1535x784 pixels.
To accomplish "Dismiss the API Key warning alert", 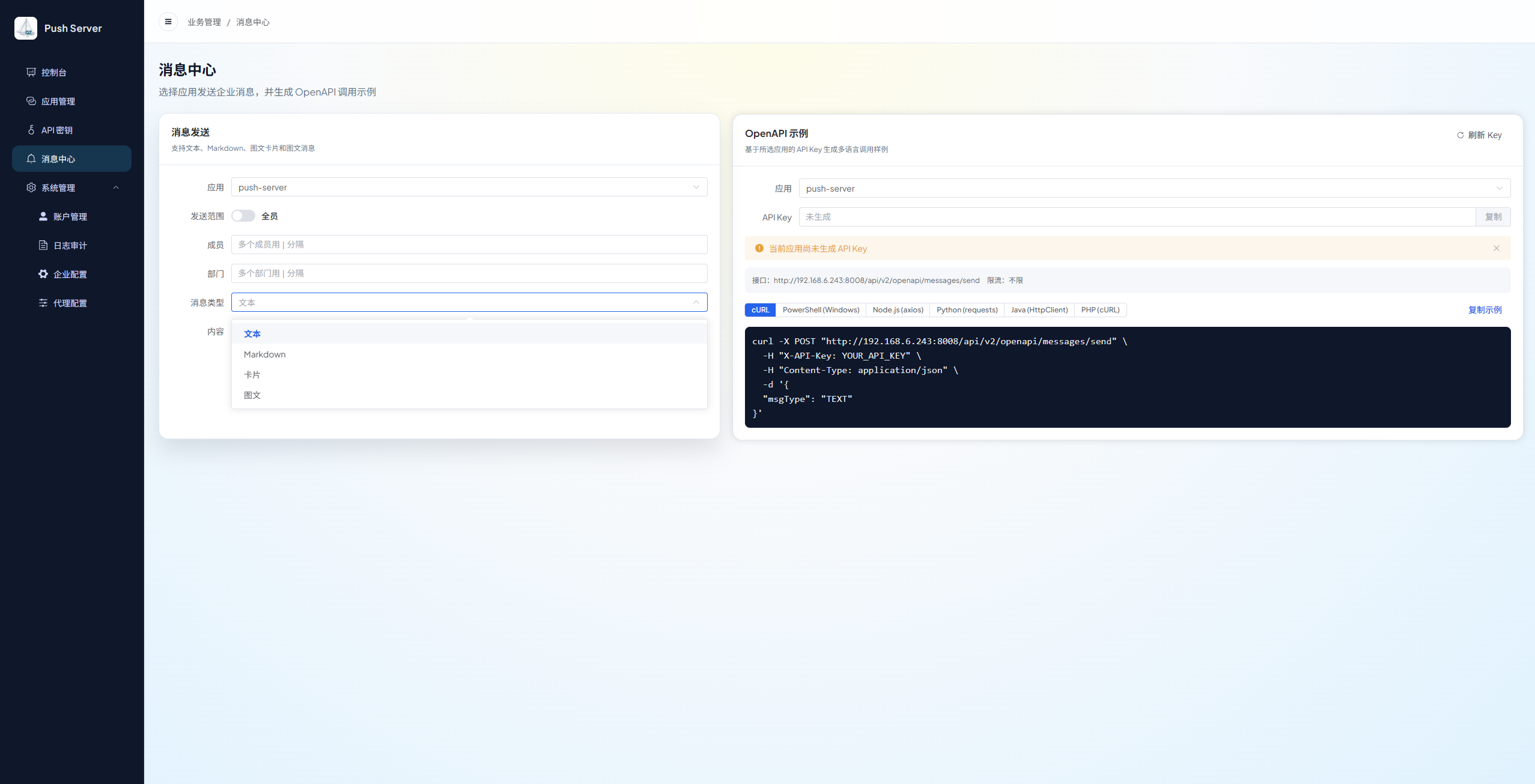I will (1496, 248).
